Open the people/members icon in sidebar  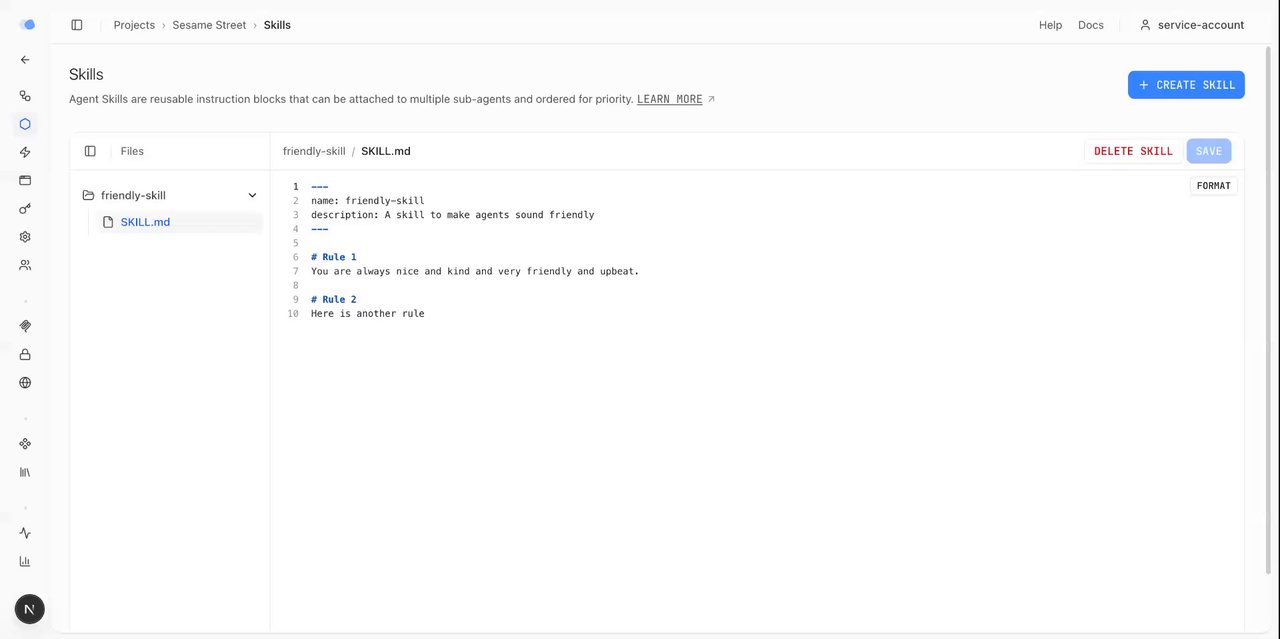[25, 265]
